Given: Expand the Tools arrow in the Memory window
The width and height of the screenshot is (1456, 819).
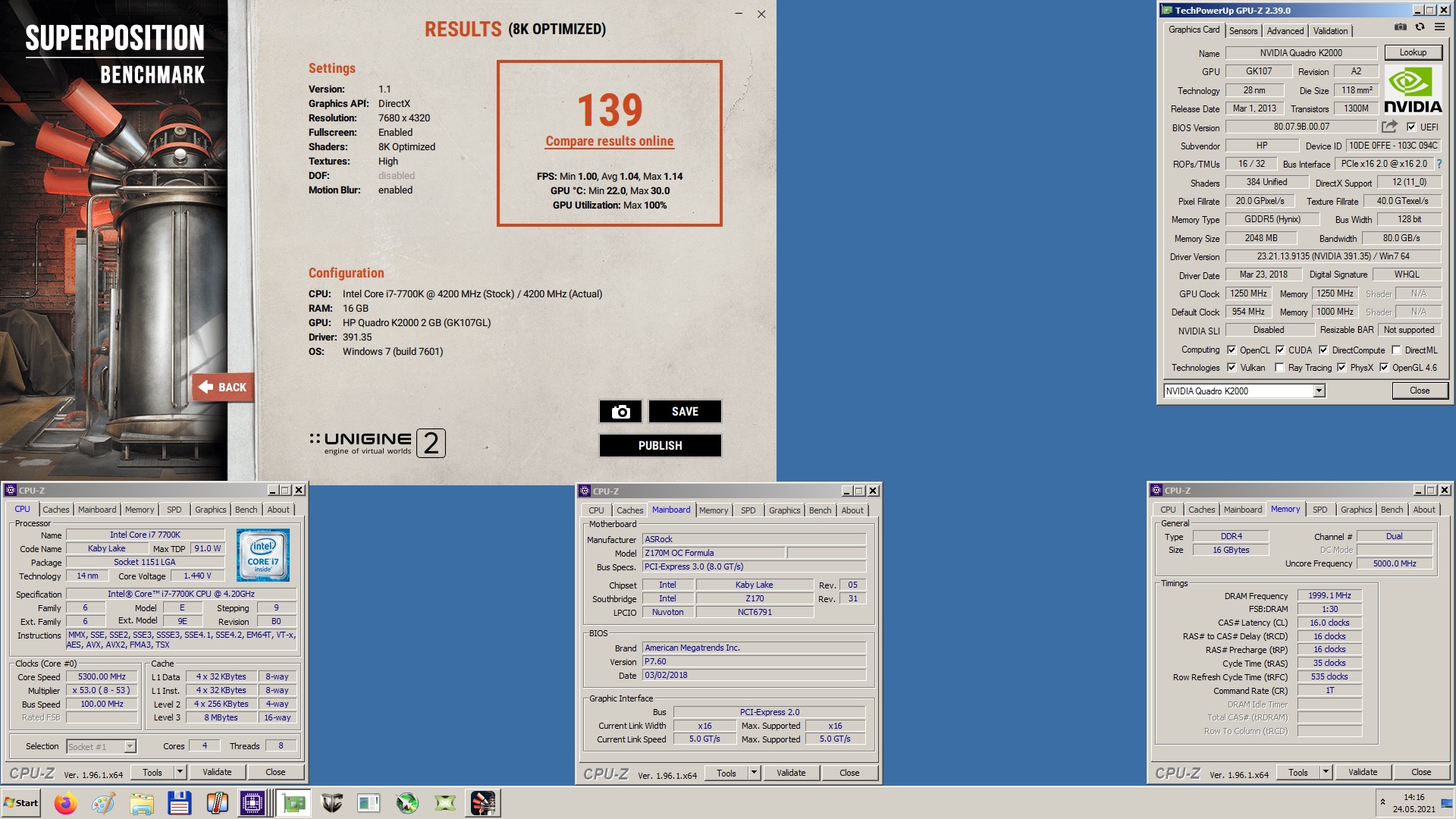Looking at the screenshot, I should (1326, 772).
